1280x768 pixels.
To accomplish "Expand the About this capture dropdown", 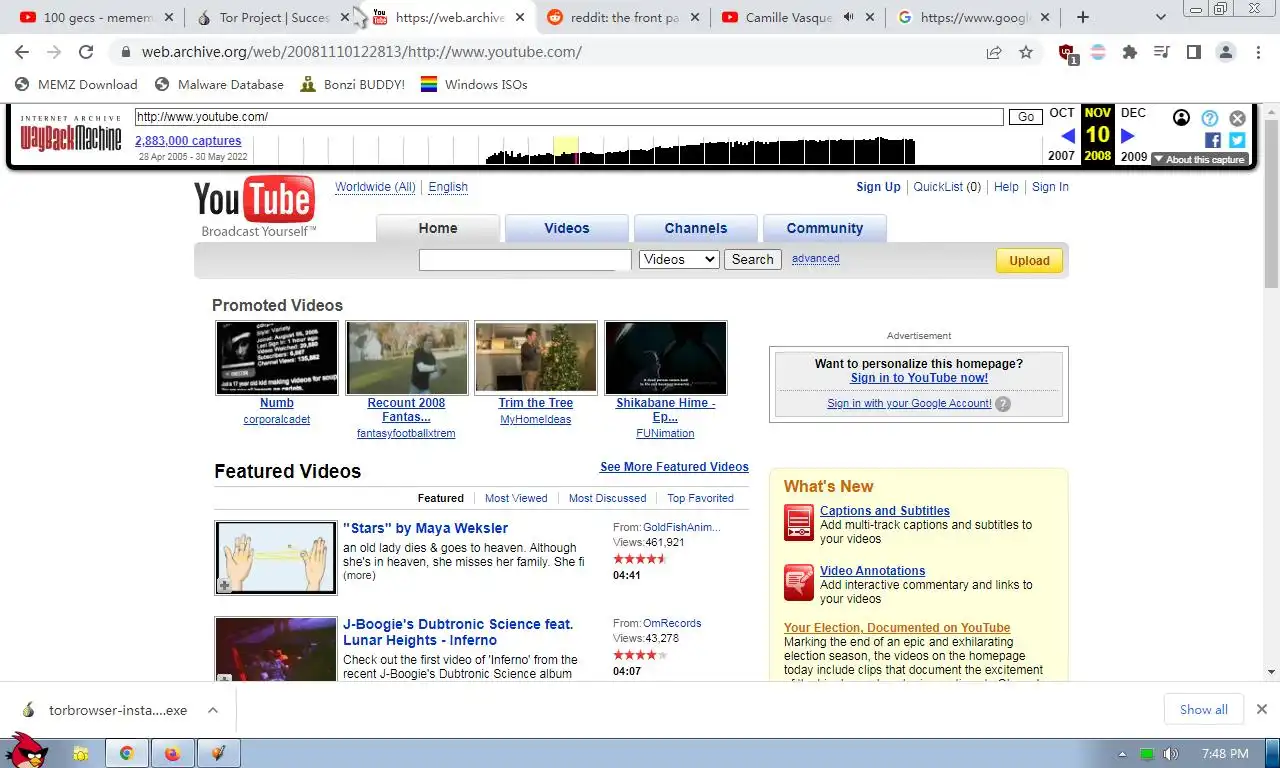I will [x=1199, y=159].
